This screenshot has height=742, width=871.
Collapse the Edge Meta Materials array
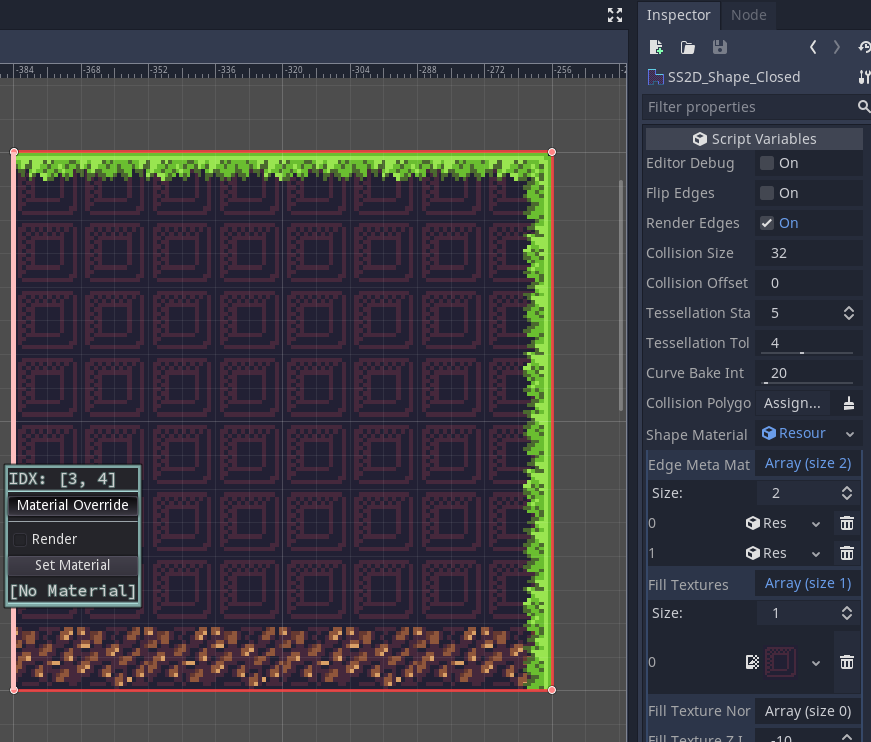point(807,463)
